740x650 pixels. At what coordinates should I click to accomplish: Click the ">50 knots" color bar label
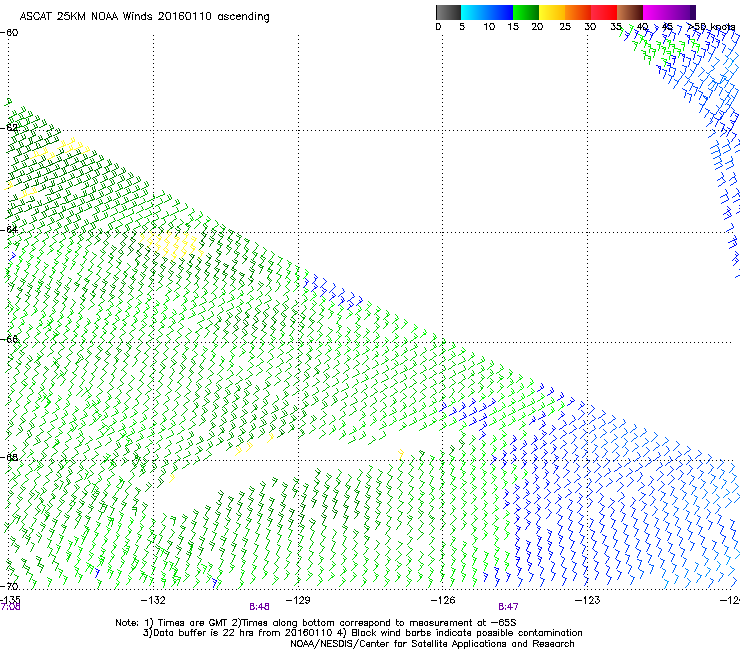pos(711,27)
